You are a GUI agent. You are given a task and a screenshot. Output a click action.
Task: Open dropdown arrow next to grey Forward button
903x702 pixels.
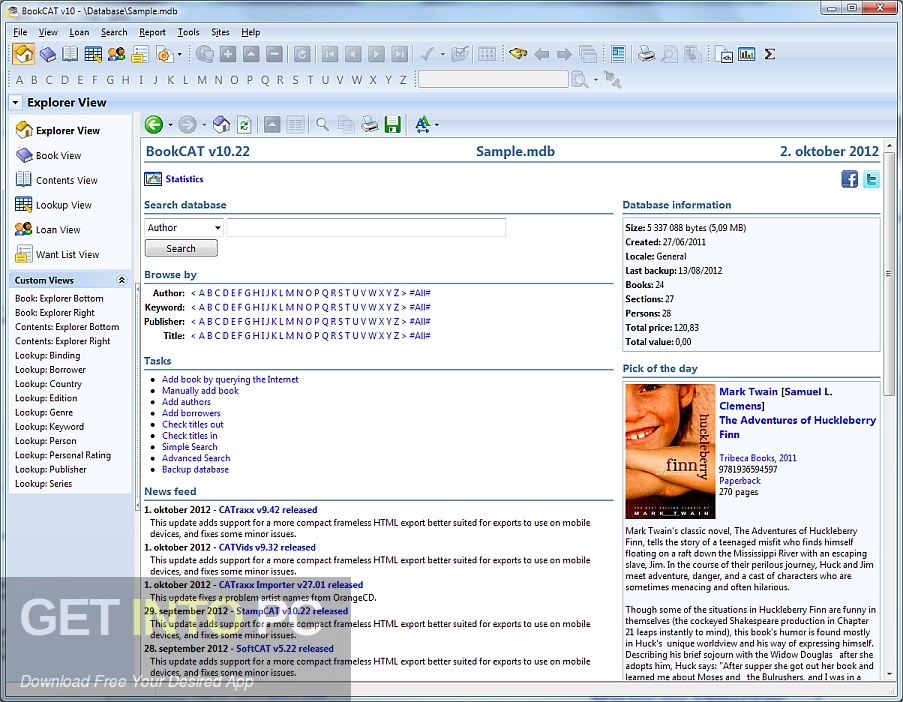pyautogui.click(x=204, y=125)
